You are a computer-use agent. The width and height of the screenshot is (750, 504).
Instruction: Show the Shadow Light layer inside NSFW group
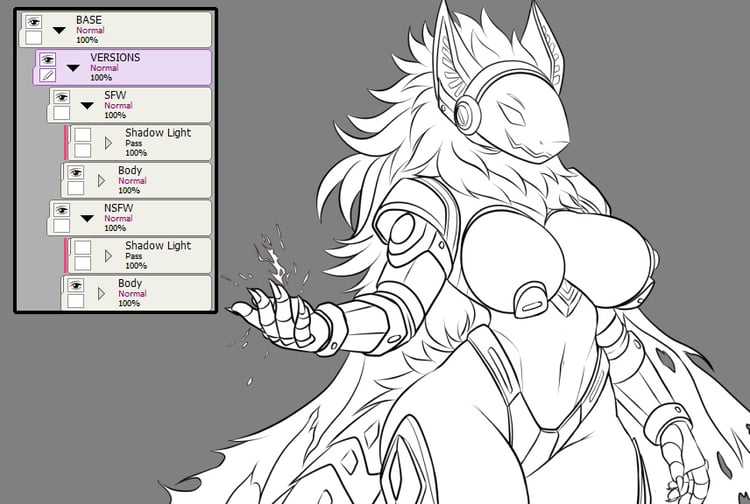[83, 247]
